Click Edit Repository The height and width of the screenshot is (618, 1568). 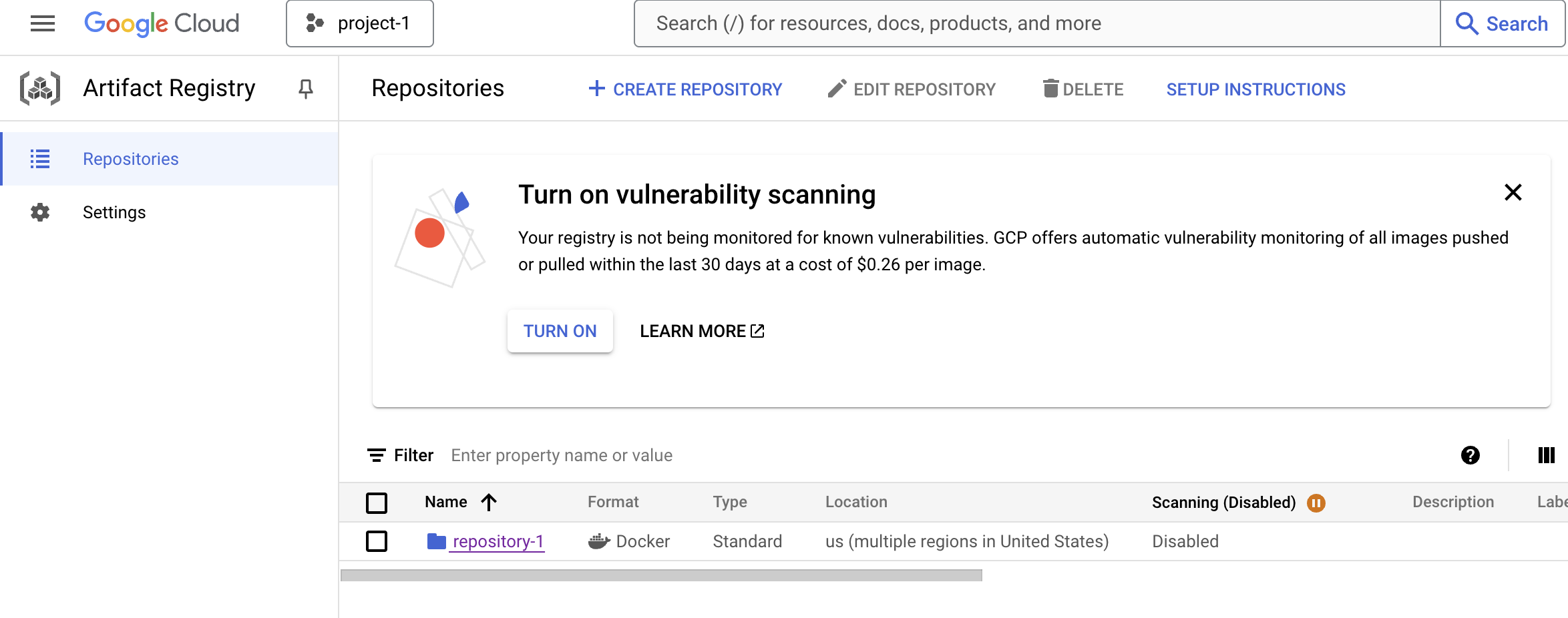(912, 89)
